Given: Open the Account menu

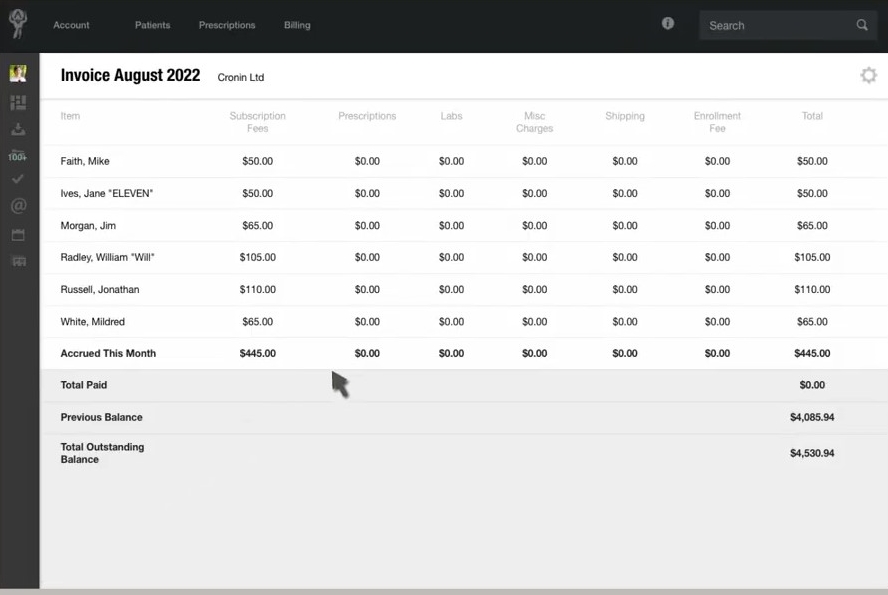Looking at the screenshot, I should pos(71,25).
